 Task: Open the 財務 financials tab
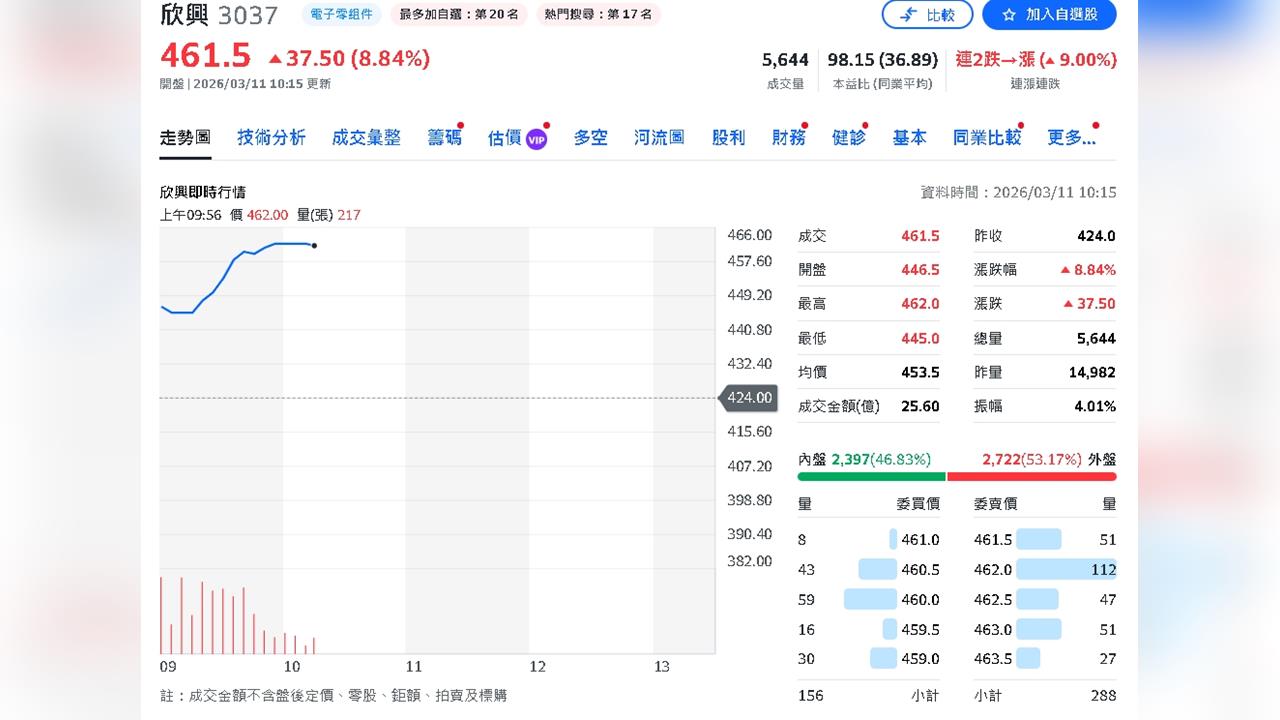tap(789, 138)
